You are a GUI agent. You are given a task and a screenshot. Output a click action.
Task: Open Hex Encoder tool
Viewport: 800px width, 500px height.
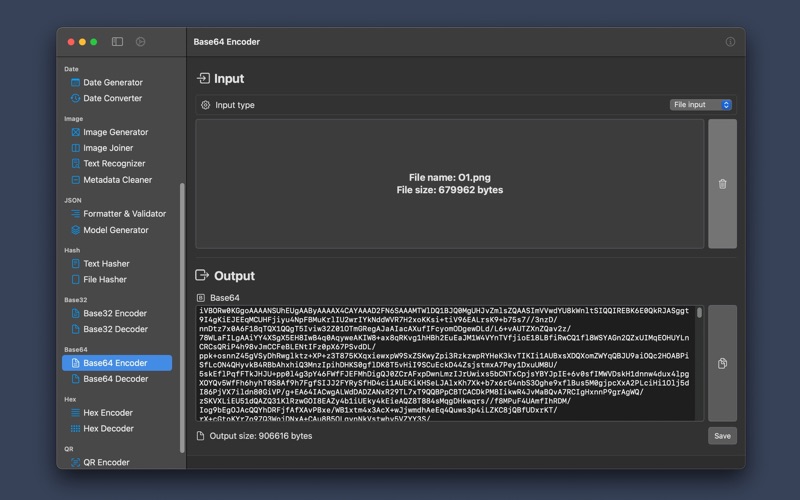point(108,413)
